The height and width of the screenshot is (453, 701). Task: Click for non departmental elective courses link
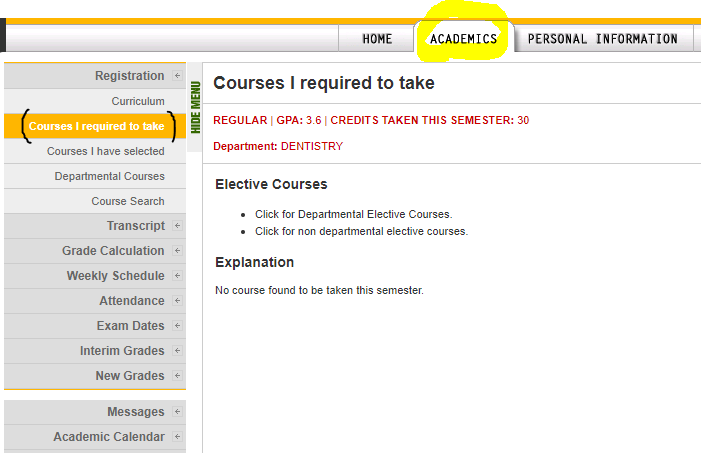361,231
